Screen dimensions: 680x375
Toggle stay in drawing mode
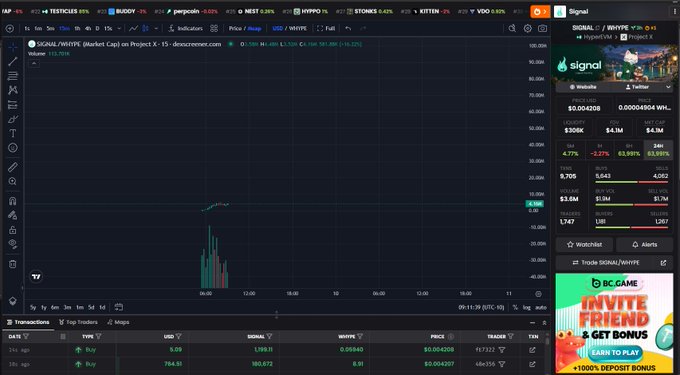pos(13,215)
